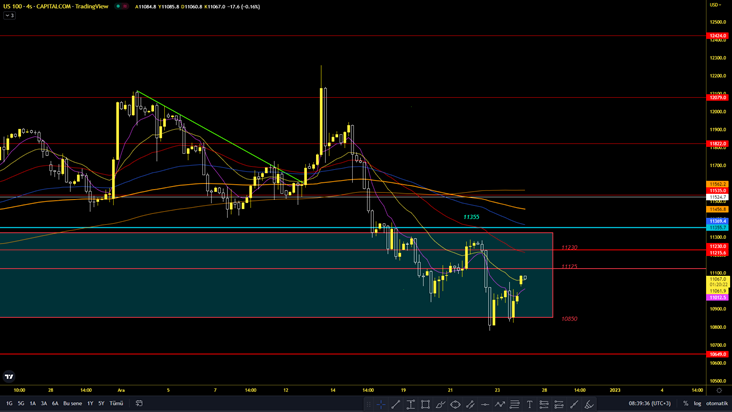Toggle log scale mode
Image resolution: width=732 pixels, height=412 pixels.
click(697, 403)
